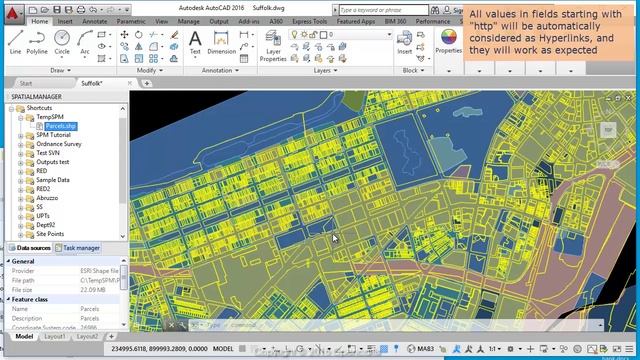
Task: Click the Save icon in quick access toolbar
Action: pos(57,9)
